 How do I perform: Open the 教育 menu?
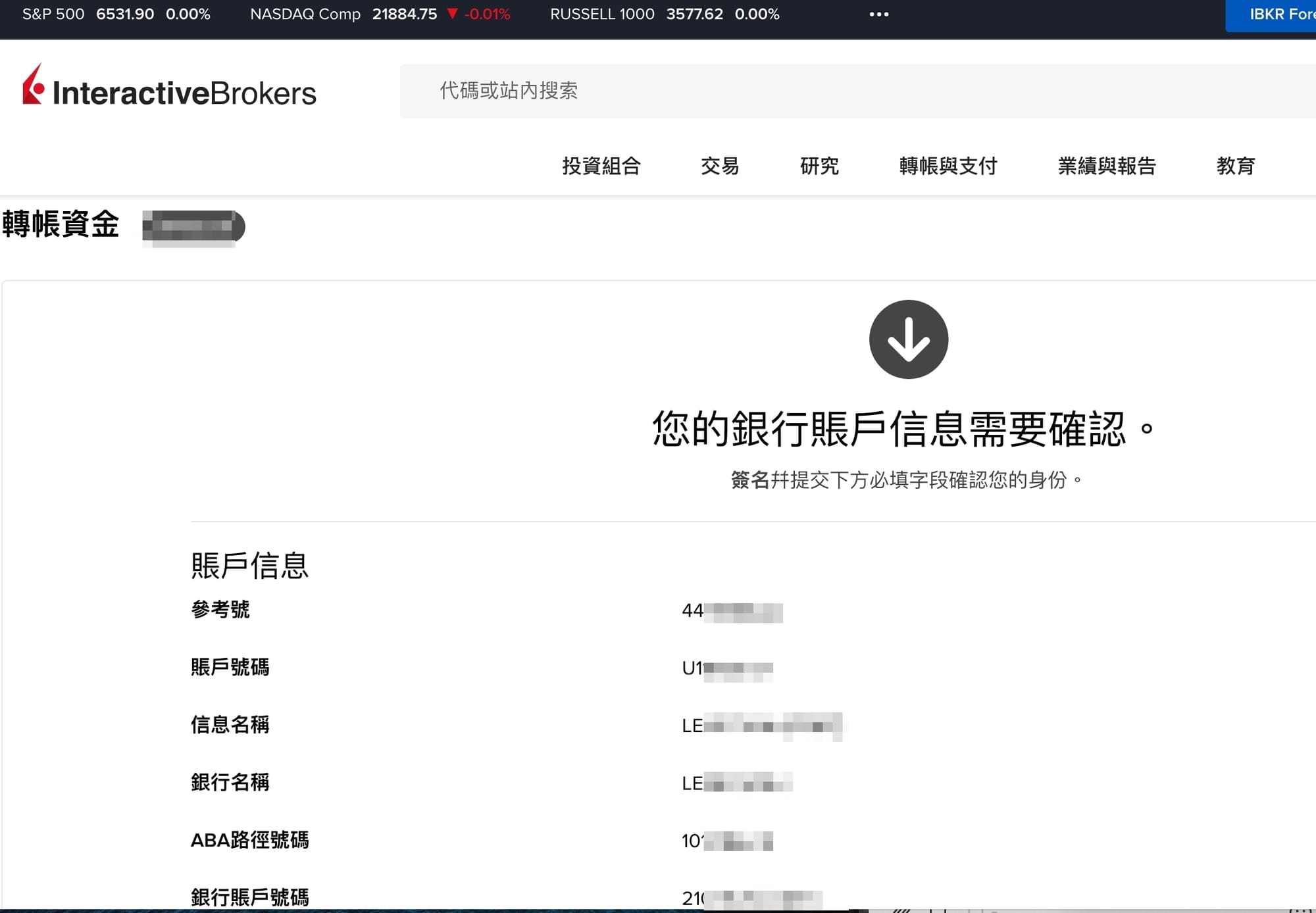[x=1236, y=166]
